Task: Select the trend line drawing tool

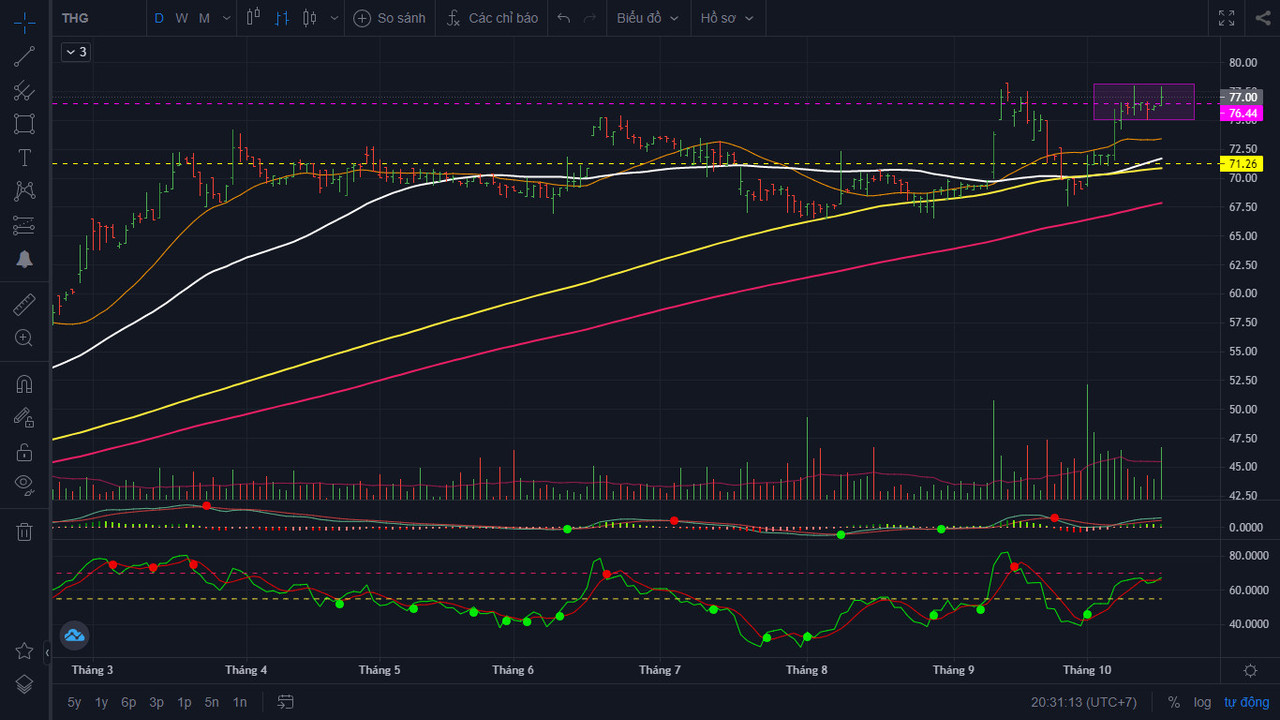Action: click(x=24, y=57)
